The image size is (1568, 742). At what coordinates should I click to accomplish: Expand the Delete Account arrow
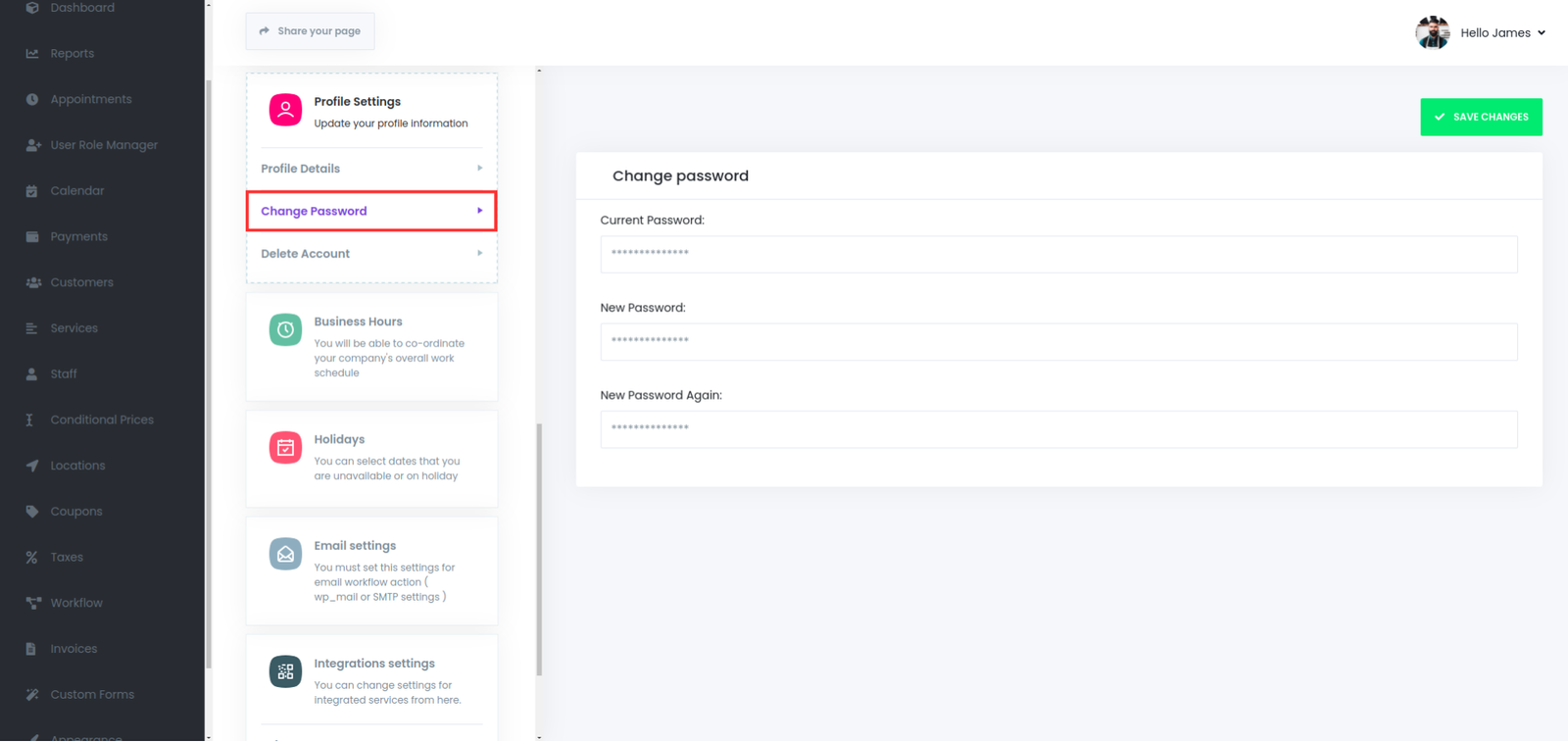point(479,254)
